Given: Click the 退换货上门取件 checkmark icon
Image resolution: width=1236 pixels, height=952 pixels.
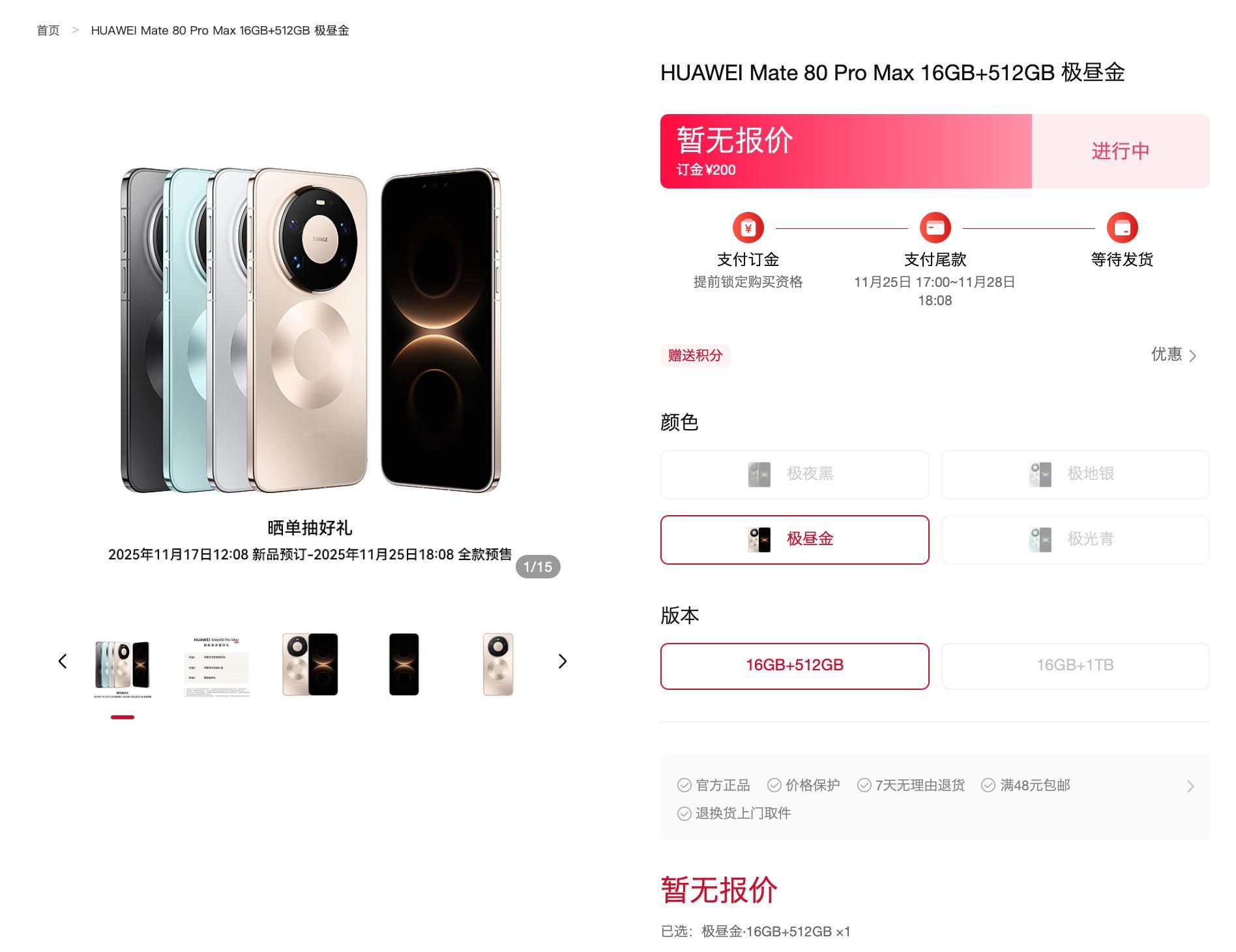Looking at the screenshot, I should click(x=684, y=813).
